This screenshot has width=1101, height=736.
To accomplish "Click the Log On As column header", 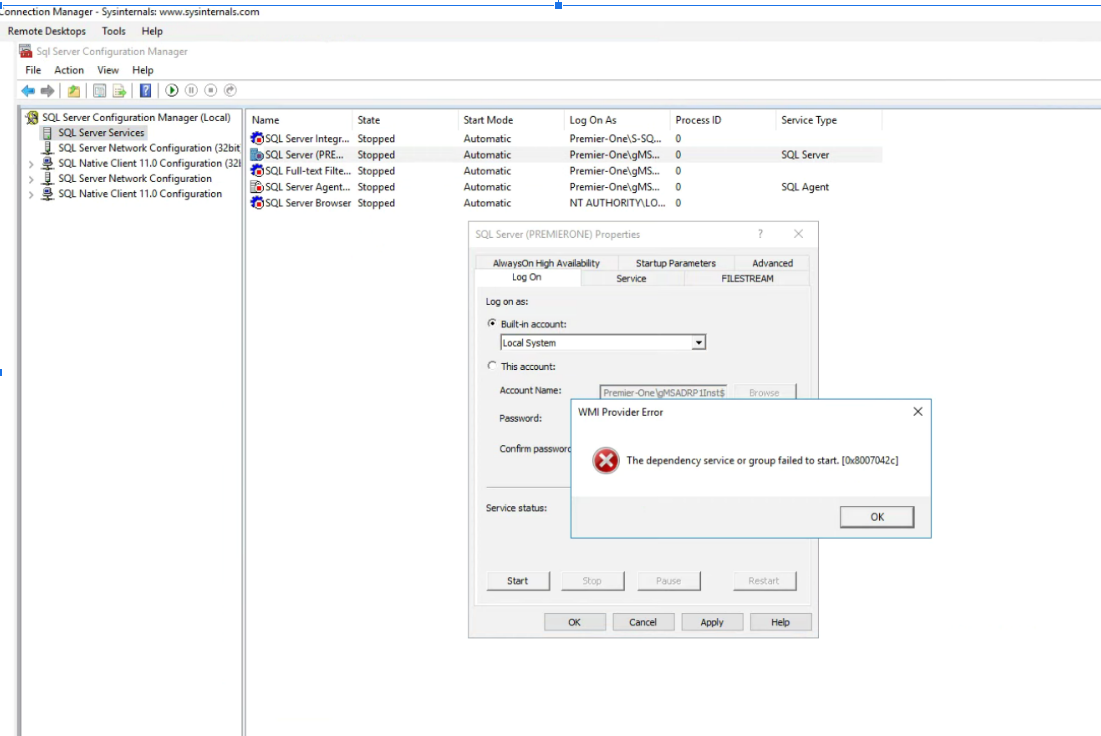I will click(617, 120).
